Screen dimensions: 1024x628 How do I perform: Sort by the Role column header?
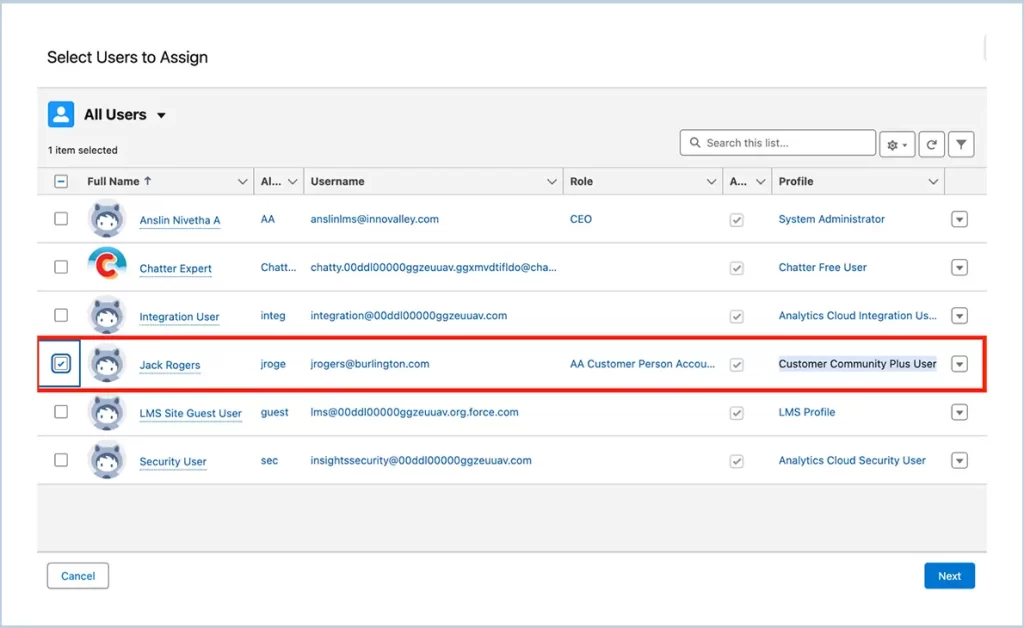click(581, 181)
